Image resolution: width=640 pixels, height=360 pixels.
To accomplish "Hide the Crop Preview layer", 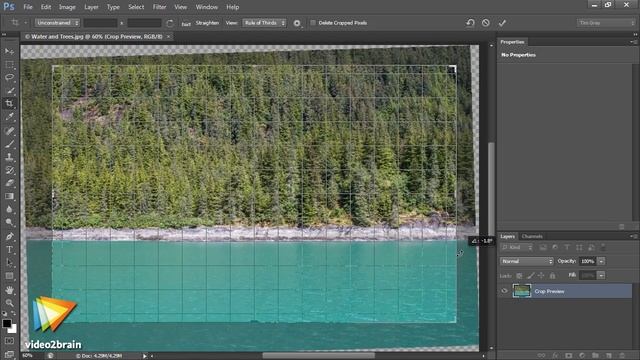I will pos(504,291).
